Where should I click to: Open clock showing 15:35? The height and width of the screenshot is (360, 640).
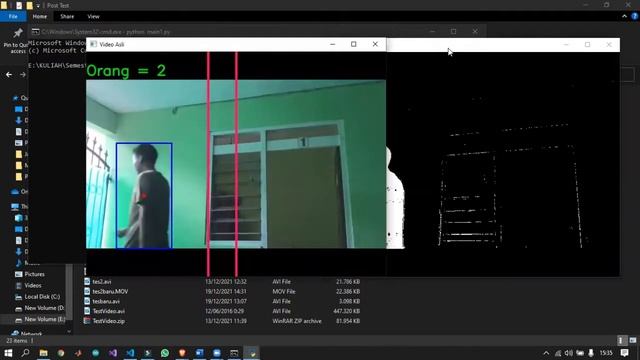pyautogui.click(x=606, y=353)
